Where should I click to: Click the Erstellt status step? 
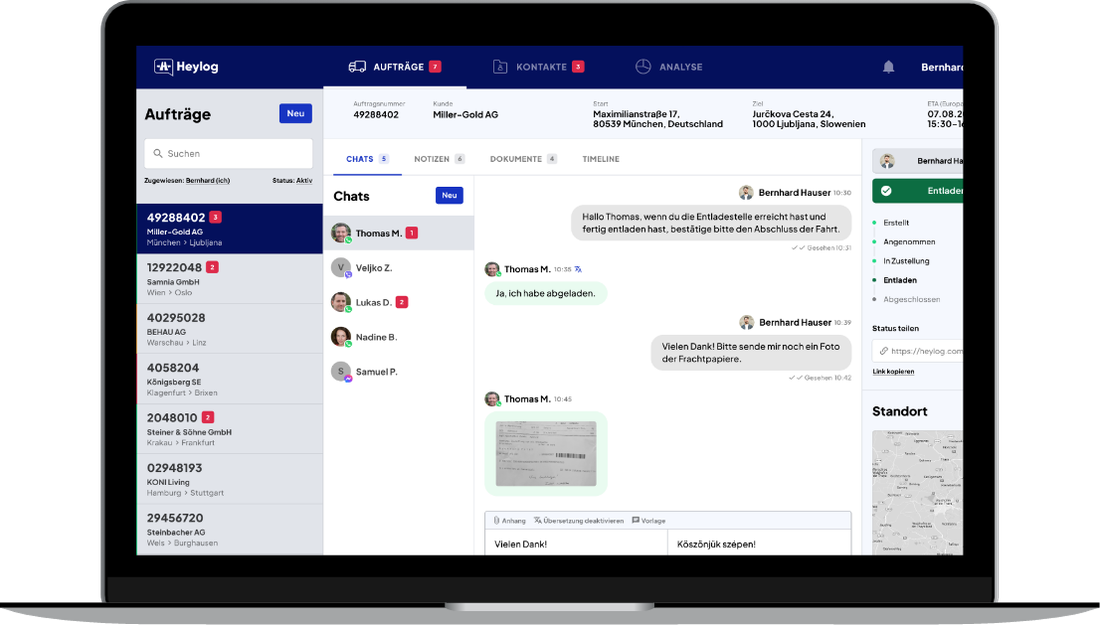[x=896, y=222]
